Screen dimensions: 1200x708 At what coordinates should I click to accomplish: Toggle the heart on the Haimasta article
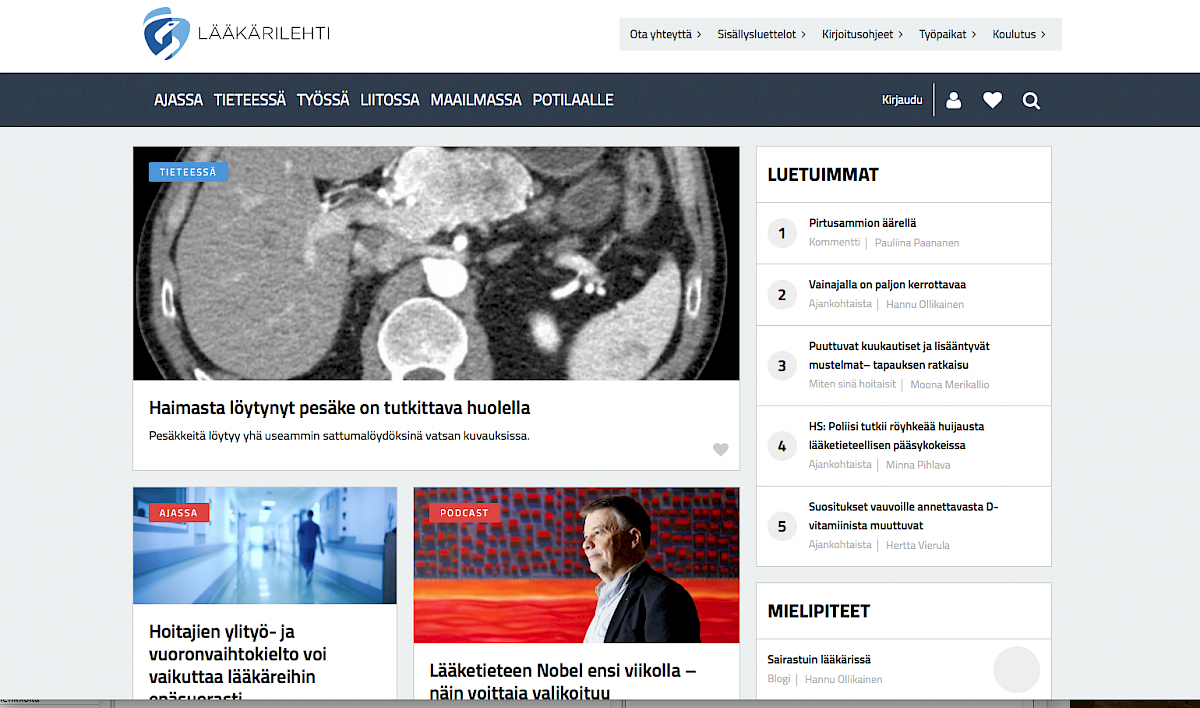point(721,450)
